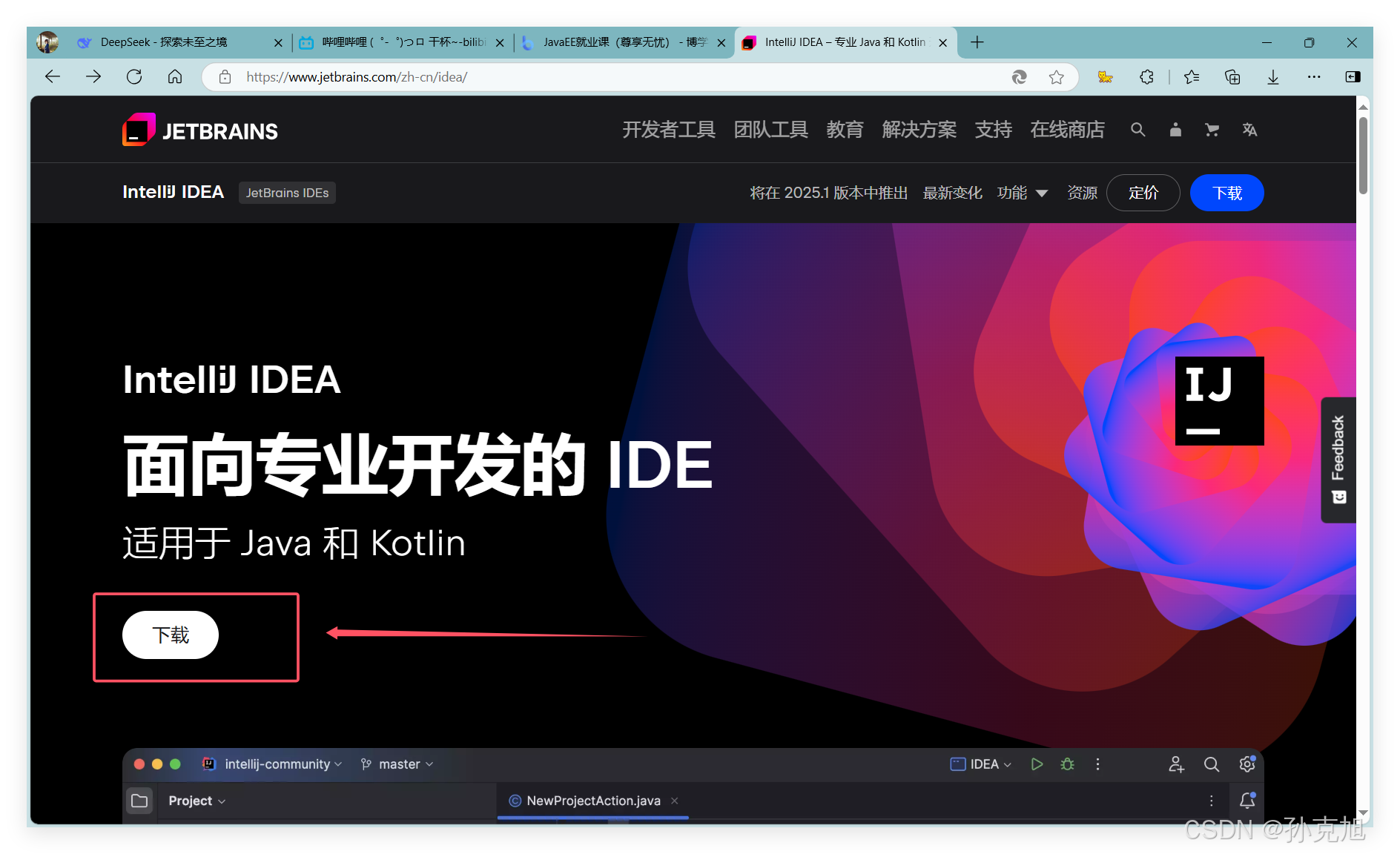
Task: Open the 开发者工具 menu
Action: (x=668, y=130)
